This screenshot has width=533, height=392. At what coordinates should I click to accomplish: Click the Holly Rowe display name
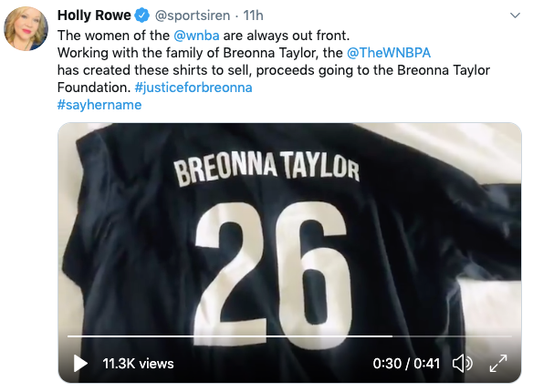[x=94, y=15]
